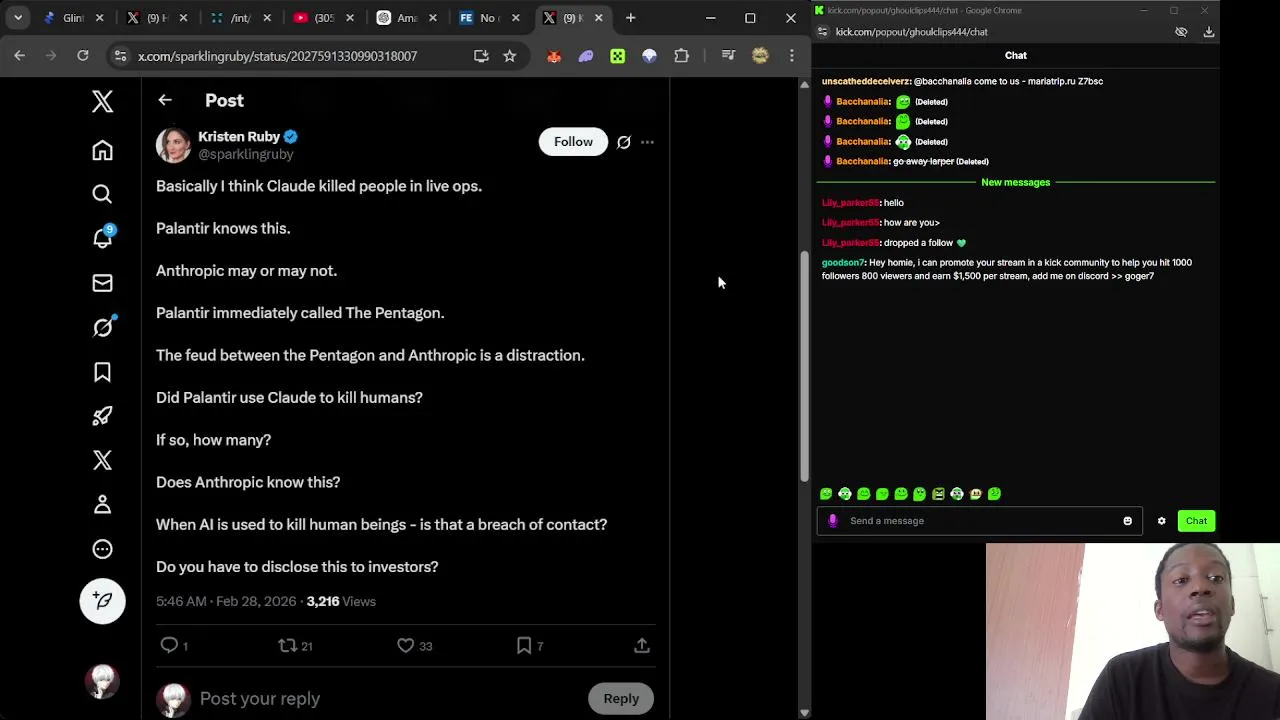Image resolution: width=1280 pixels, height=720 pixels.
Task: Open account avatar at sidebar bottom
Action: click(x=102, y=681)
